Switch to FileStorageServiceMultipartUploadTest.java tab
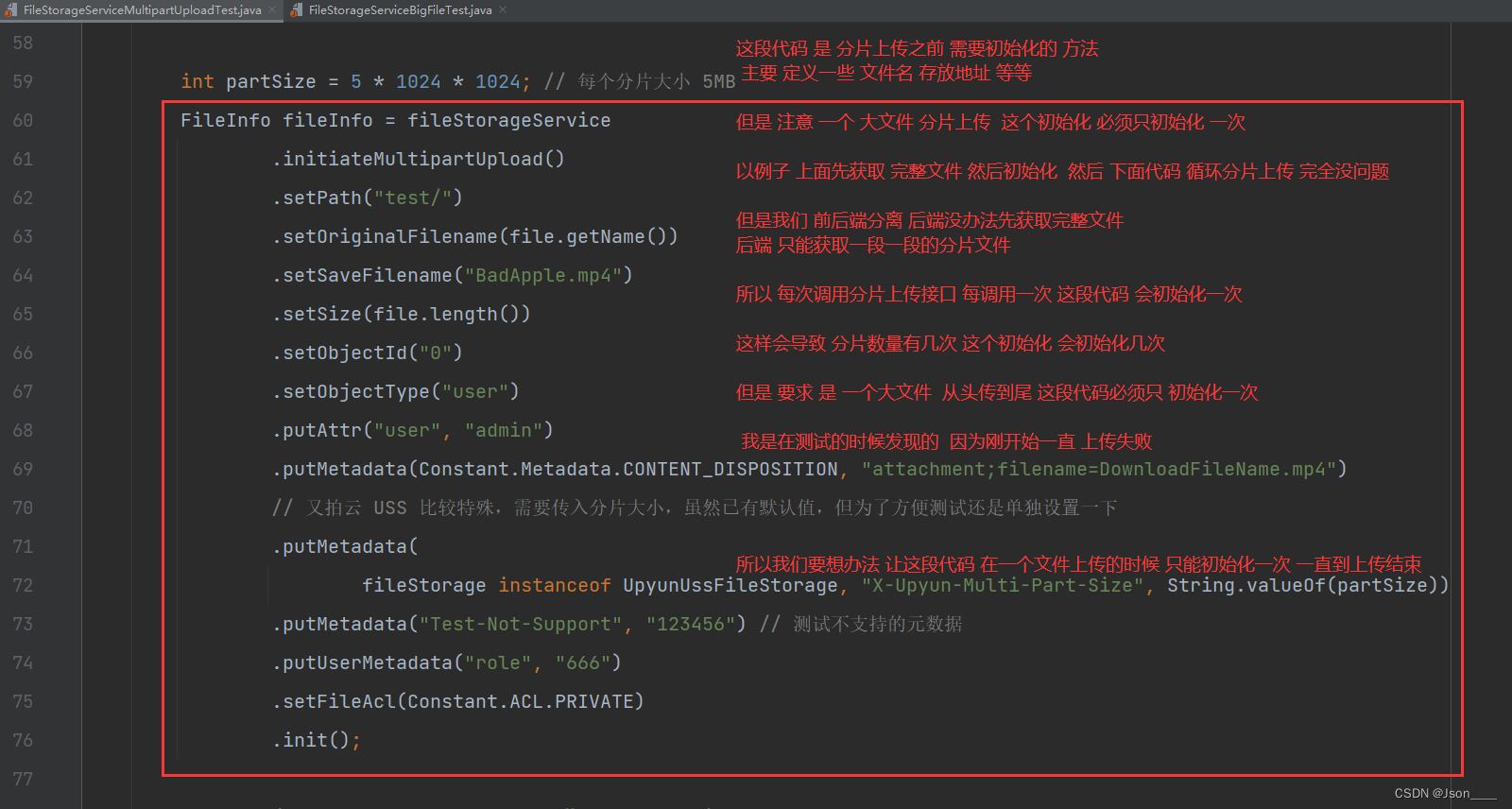Viewport: 1512px width, 809px height. [x=142, y=10]
